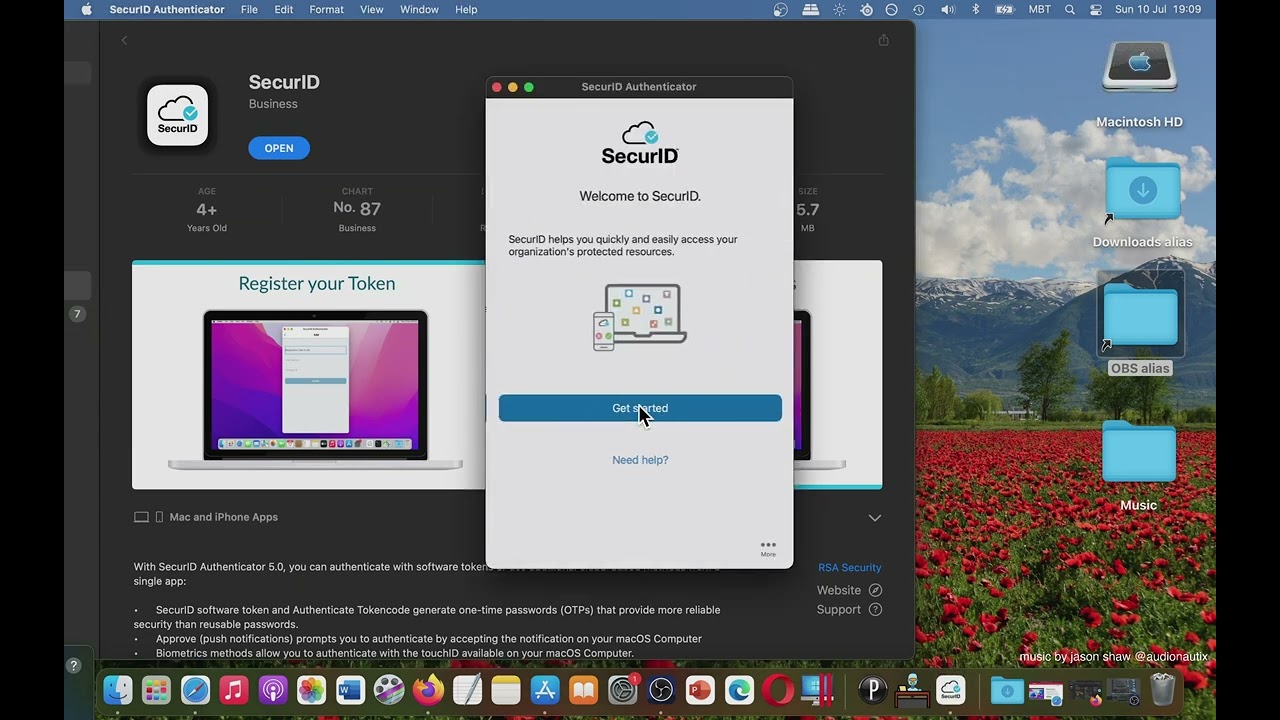The width and height of the screenshot is (1280, 720).
Task: Open the Website link in App Store
Action: coord(849,590)
